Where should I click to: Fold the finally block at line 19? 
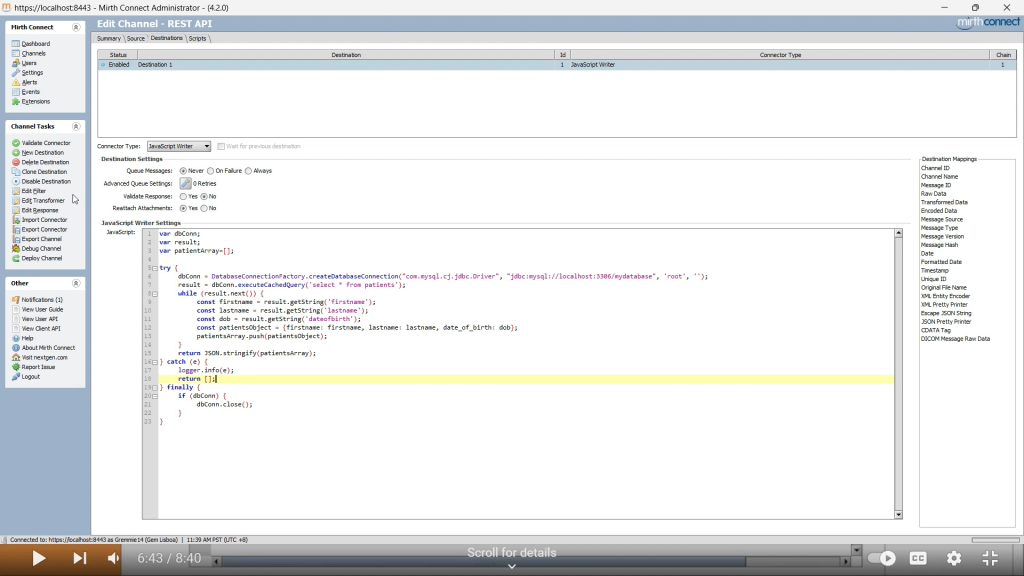pyautogui.click(x=155, y=387)
